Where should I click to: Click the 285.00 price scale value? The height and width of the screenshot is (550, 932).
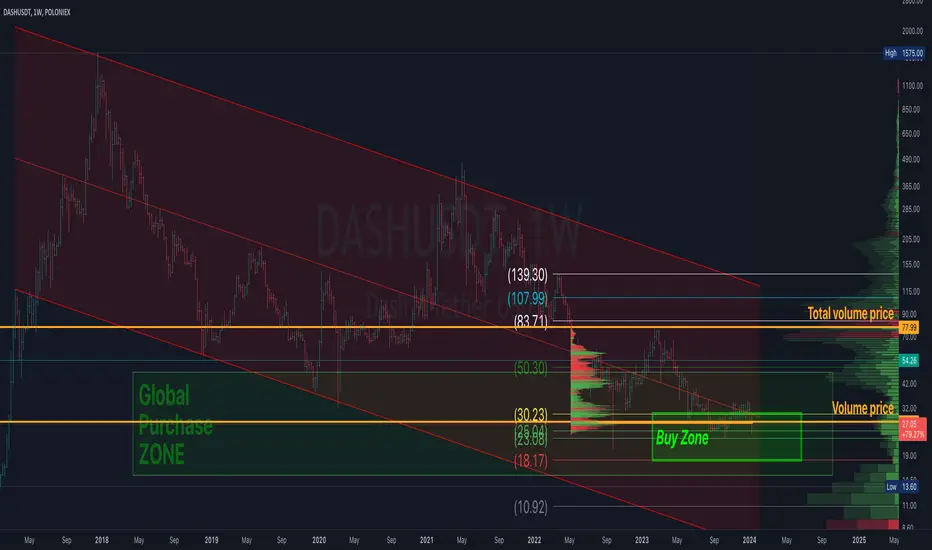pyautogui.click(x=910, y=209)
